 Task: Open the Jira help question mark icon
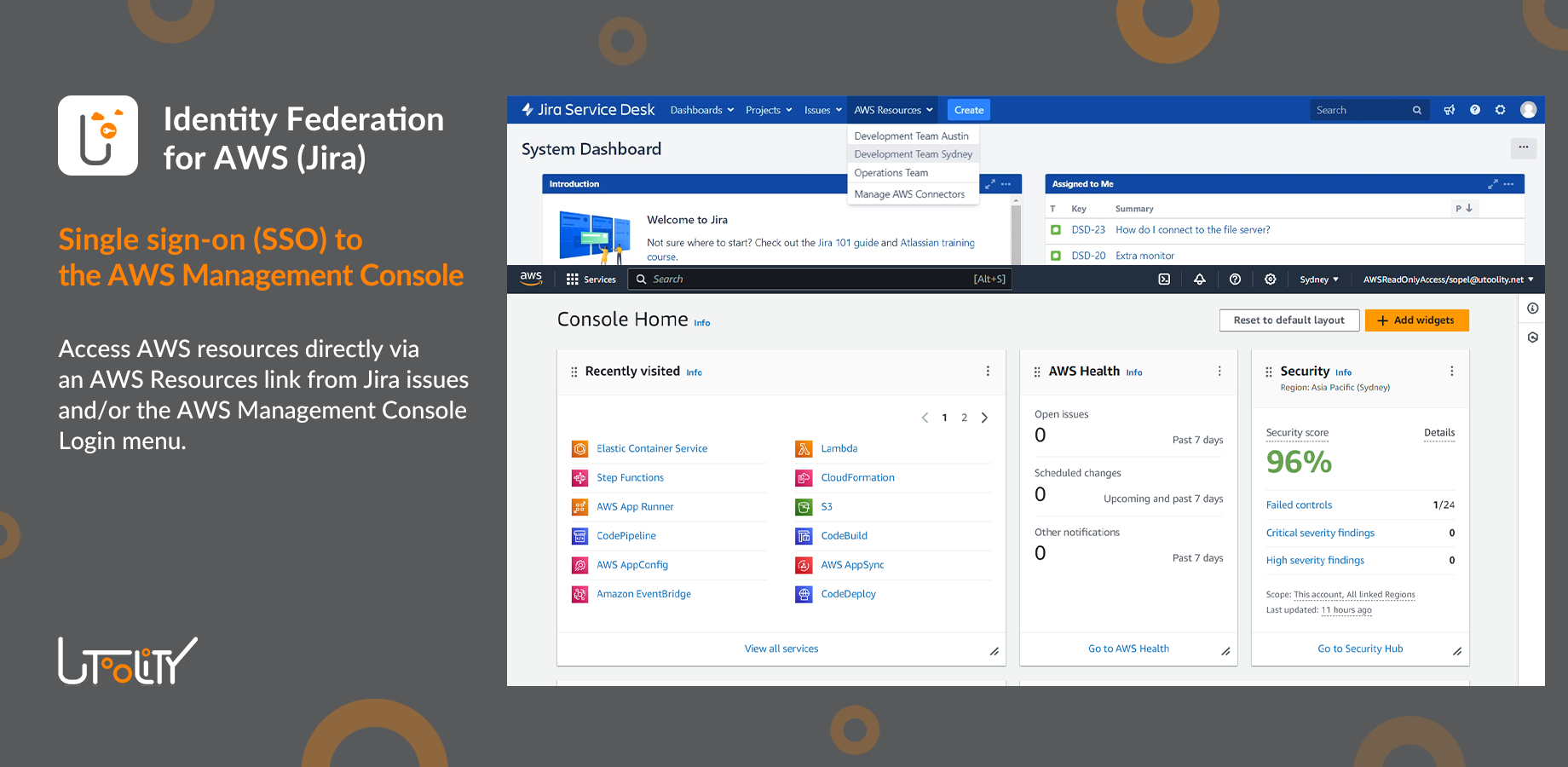(x=1475, y=110)
